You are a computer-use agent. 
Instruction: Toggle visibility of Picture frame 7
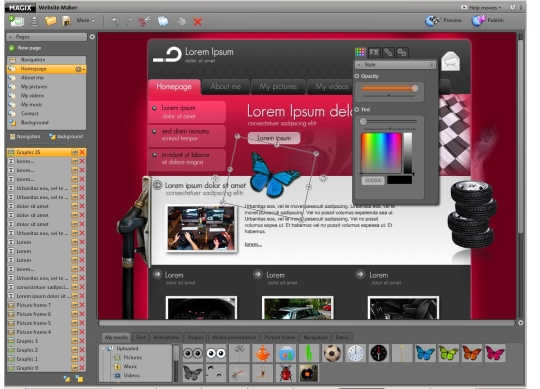click(x=74, y=305)
